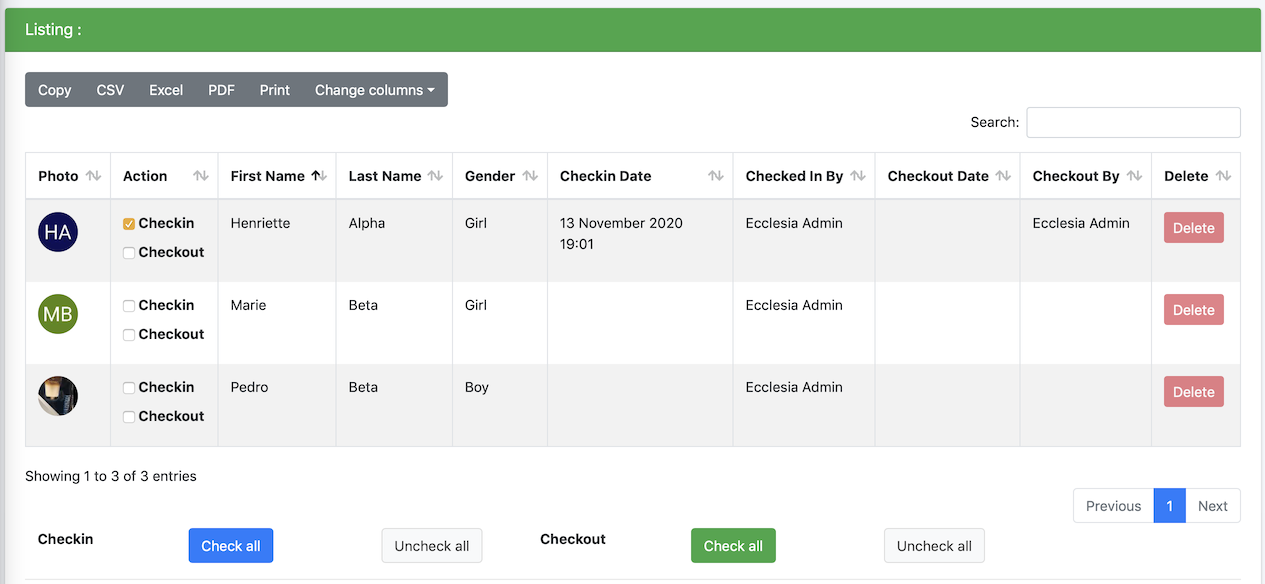Sort by Gender column arrows icon
Viewport: 1265px width, 584px height.
[x=530, y=176]
